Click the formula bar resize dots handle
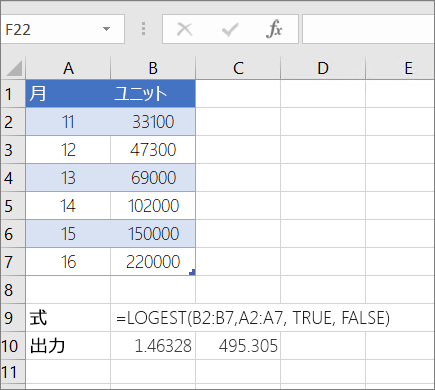Viewport: 435px width, 390px height. click(x=143, y=29)
